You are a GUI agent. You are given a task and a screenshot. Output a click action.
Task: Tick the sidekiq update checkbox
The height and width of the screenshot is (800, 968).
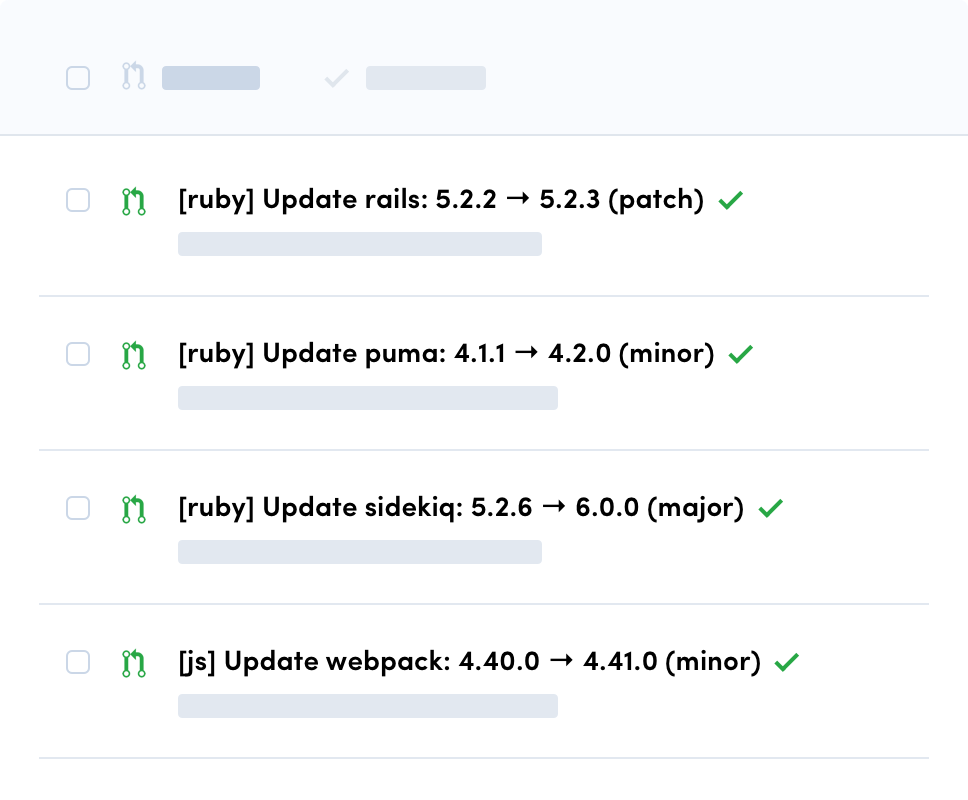(x=78, y=508)
